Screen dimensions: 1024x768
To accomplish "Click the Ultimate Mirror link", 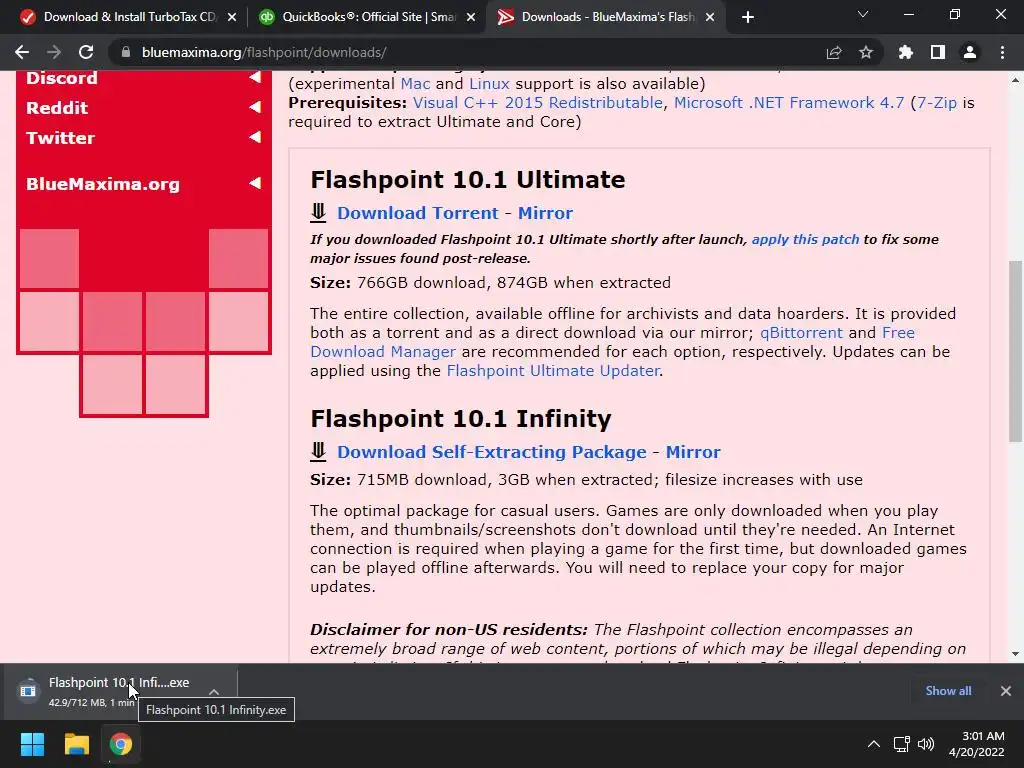I will coord(545,213).
